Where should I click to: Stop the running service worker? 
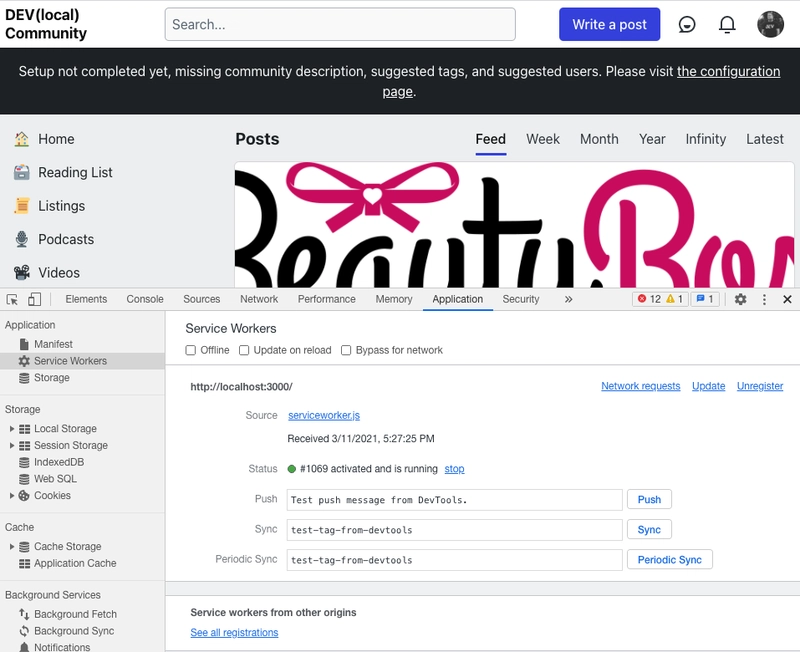(x=454, y=469)
